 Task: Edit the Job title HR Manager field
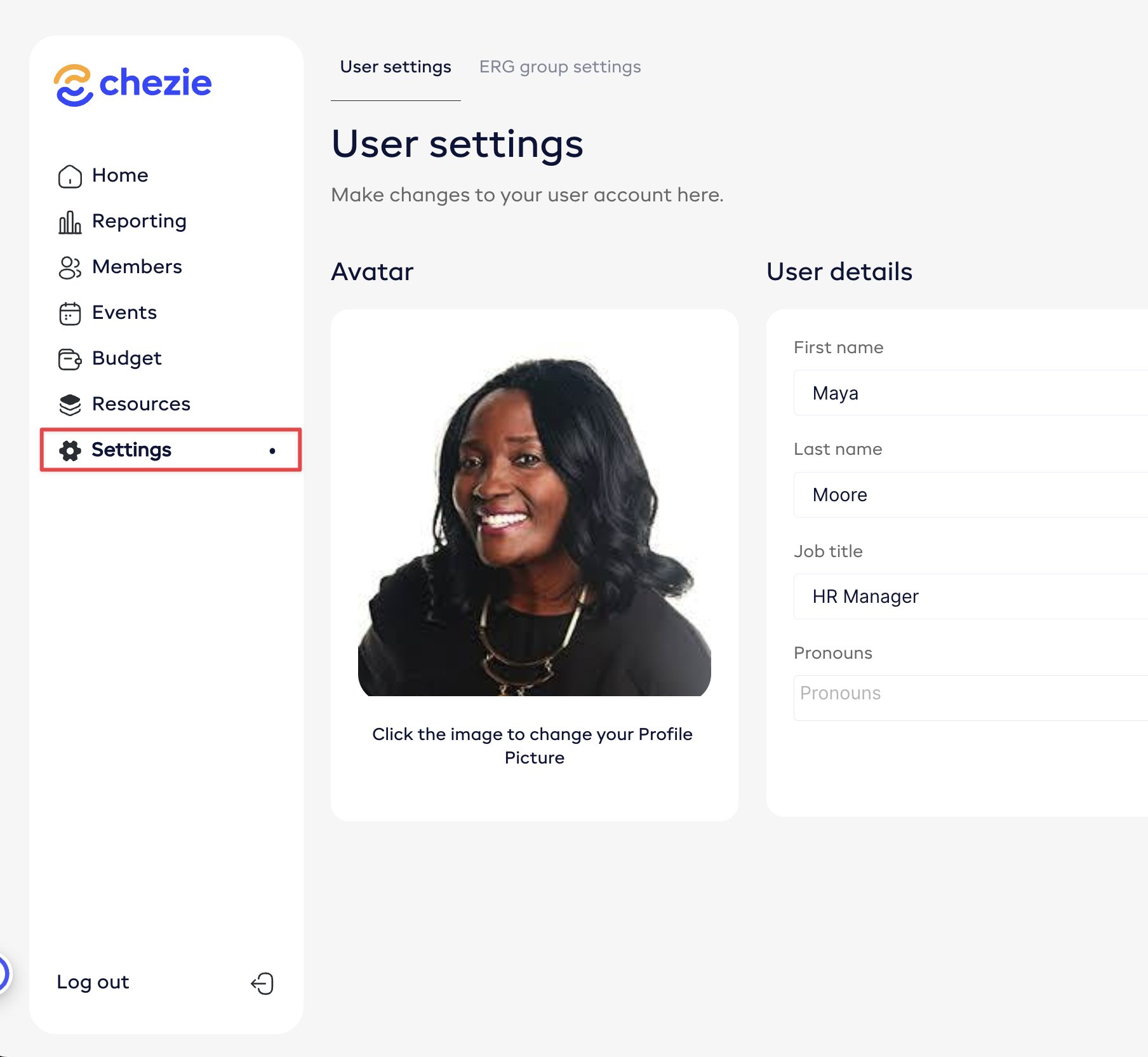point(971,596)
